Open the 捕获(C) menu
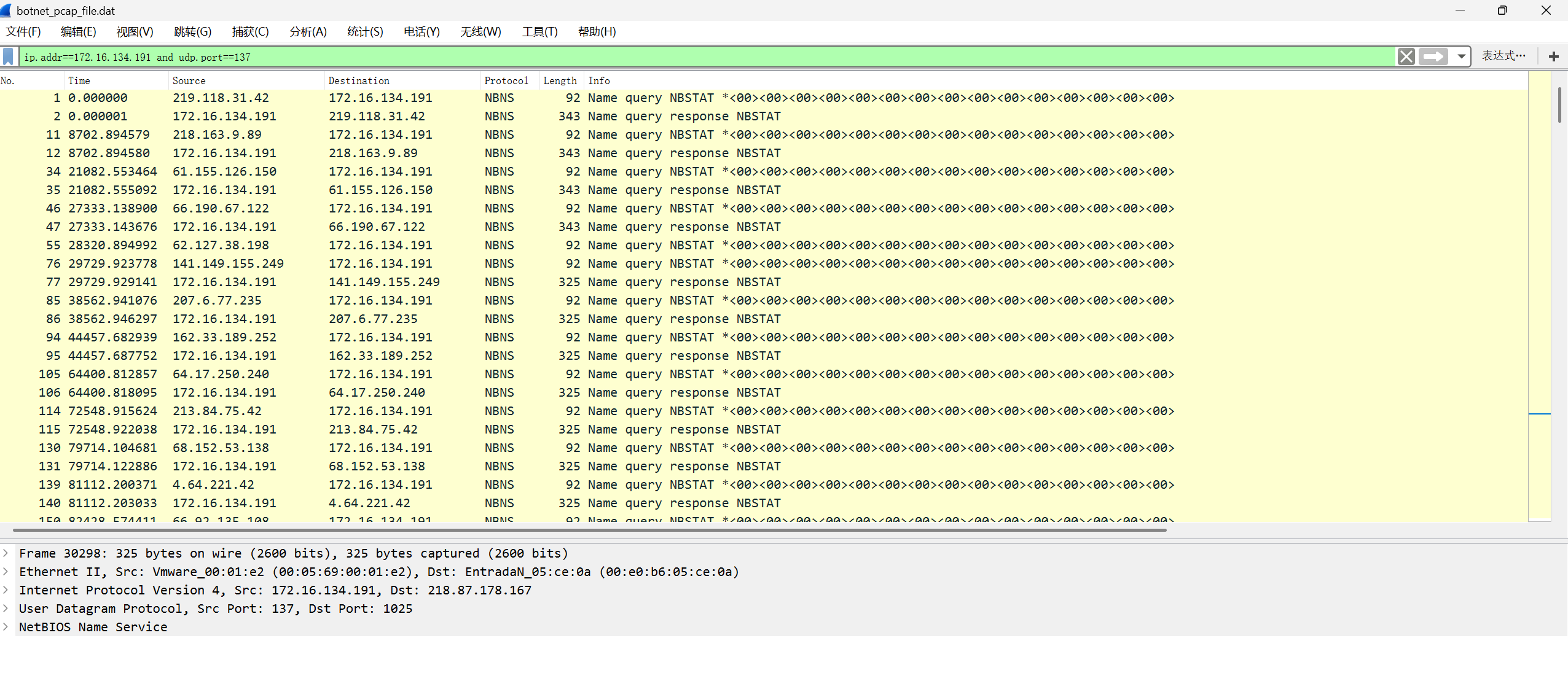Image resolution: width=1568 pixels, height=681 pixels. point(250,32)
